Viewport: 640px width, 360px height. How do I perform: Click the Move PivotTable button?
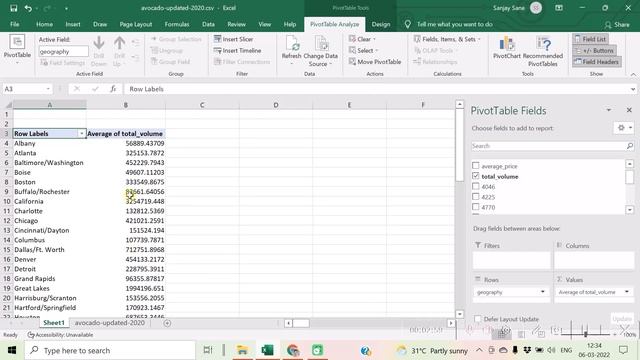(375, 62)
